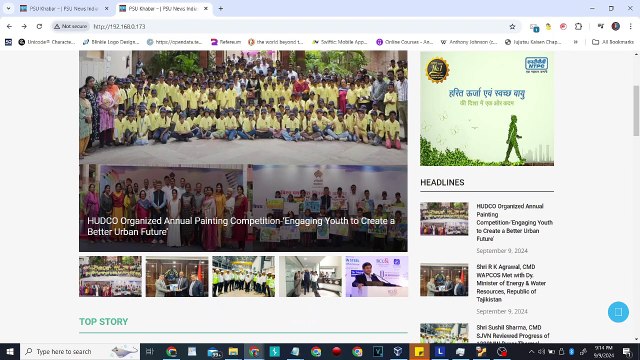Screen dimensions: 640x360
Task: Open the clock showing 9/9/2024
Action: (604, 351)
